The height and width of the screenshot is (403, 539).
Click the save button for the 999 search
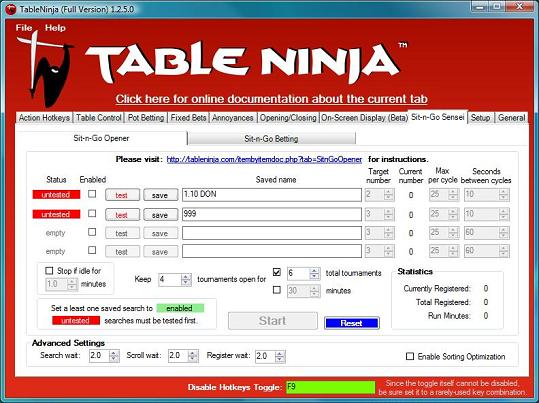click(x=160, y=215)
